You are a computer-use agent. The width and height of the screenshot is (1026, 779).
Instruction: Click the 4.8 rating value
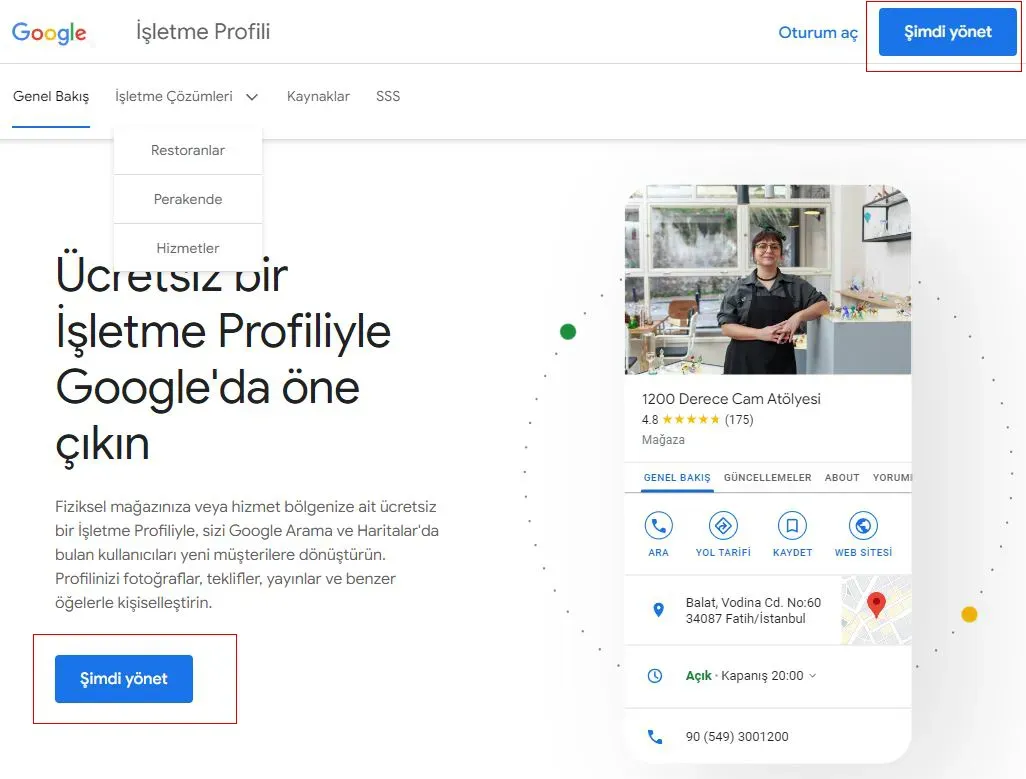(x=650, y=419)
